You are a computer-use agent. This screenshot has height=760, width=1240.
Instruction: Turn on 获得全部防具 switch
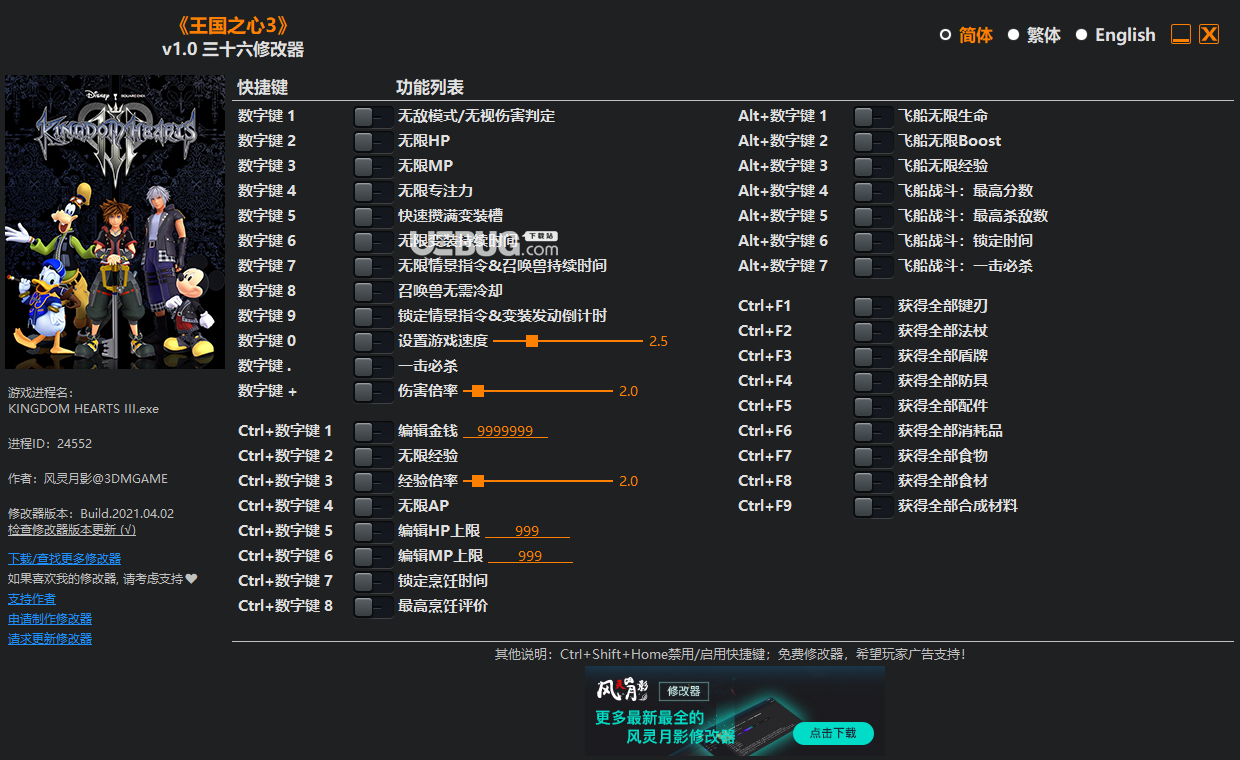874,381
